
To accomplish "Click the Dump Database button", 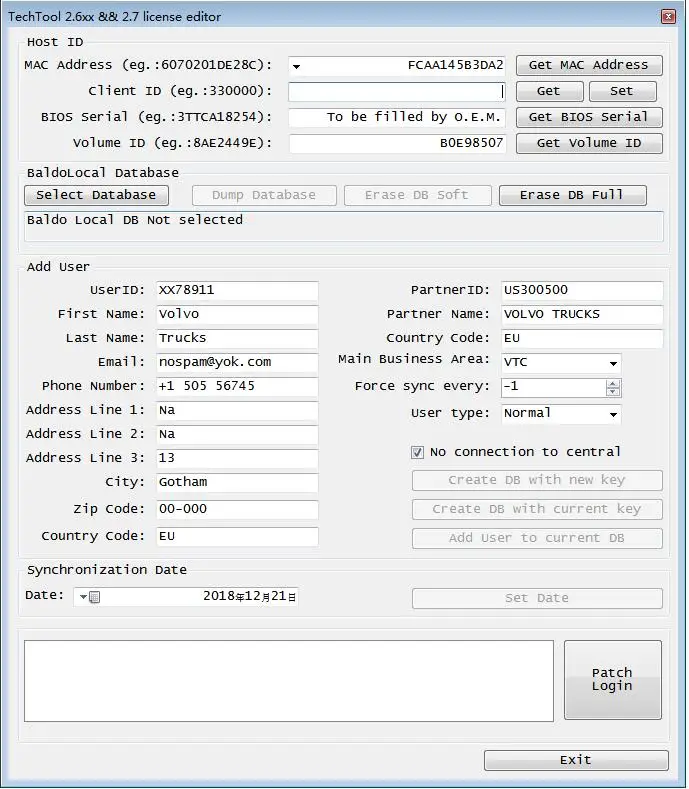I will 264,195.
